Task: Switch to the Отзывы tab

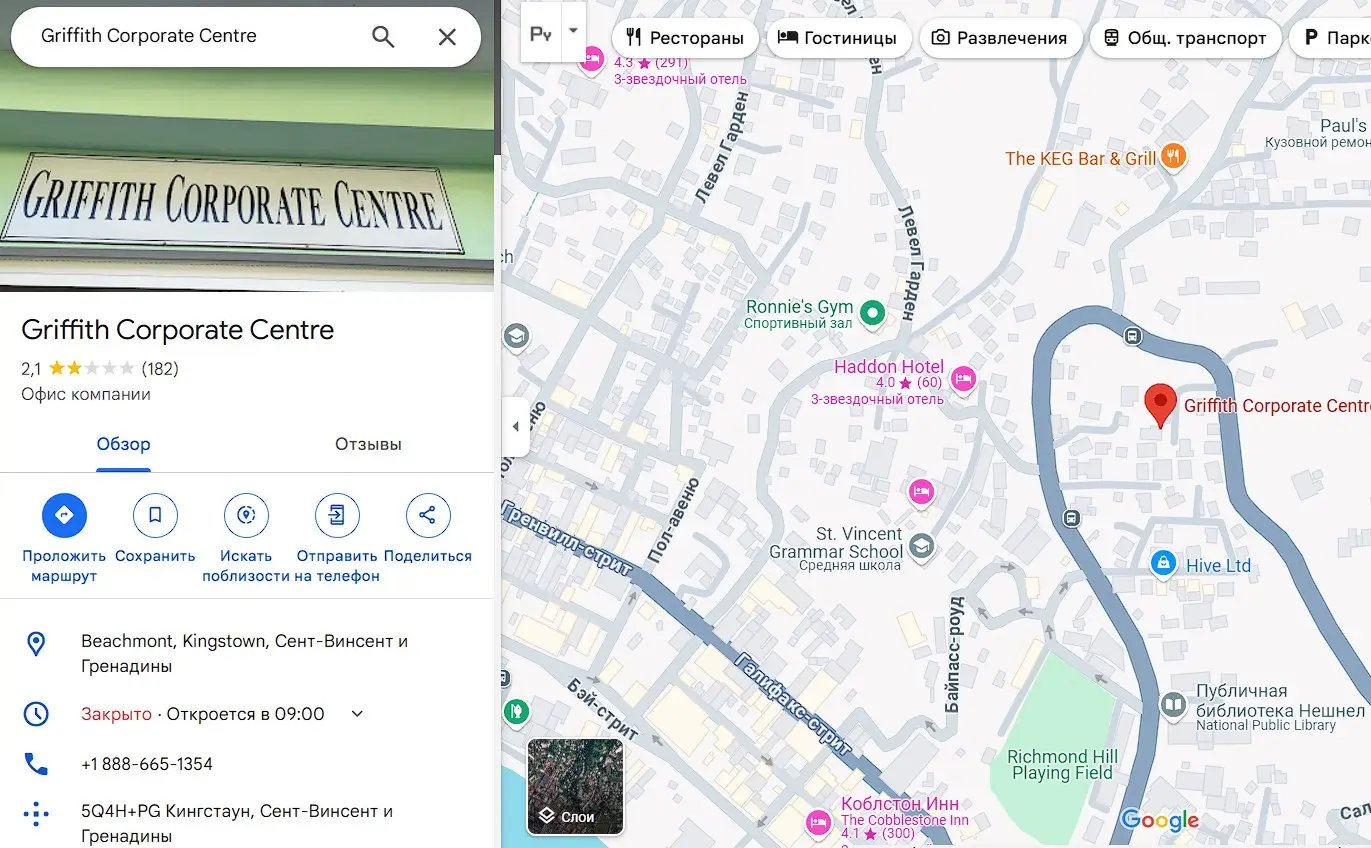Action: click(368, 444)
